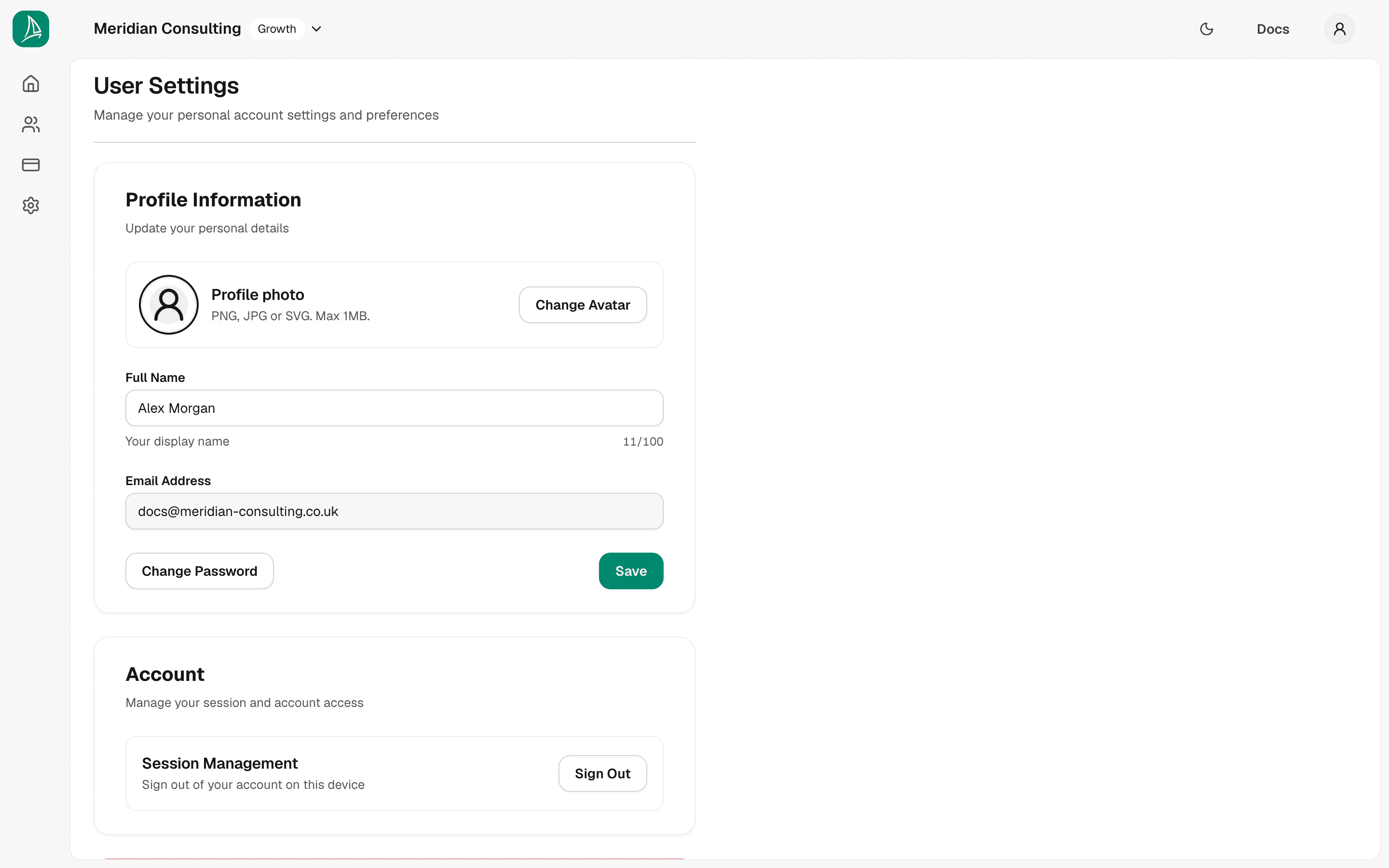Click the profile photo avatar image
This screenshot has width=1389, height=868.
click(x=169, y=305)
